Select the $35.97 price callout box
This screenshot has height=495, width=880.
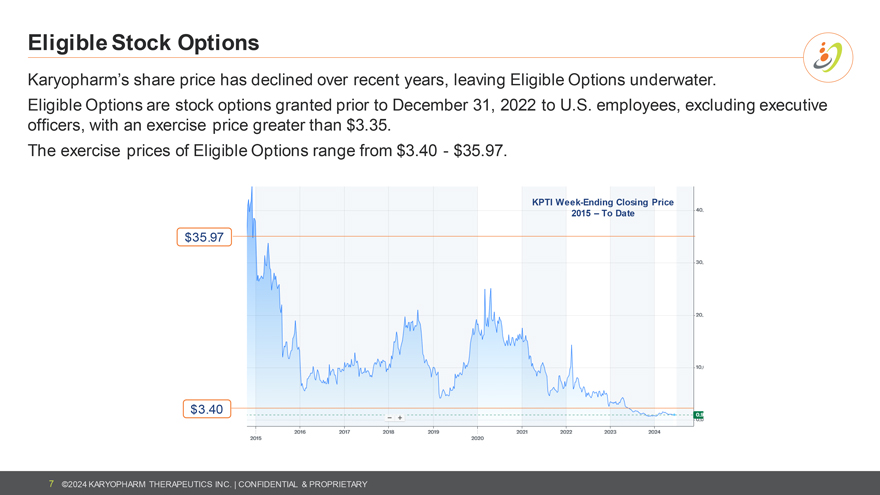(205, 237)
